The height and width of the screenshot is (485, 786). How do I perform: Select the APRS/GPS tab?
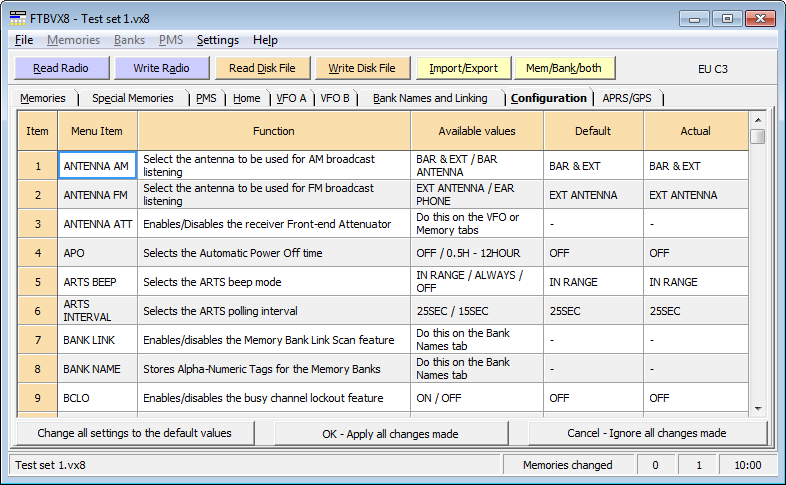pos(627,98)
